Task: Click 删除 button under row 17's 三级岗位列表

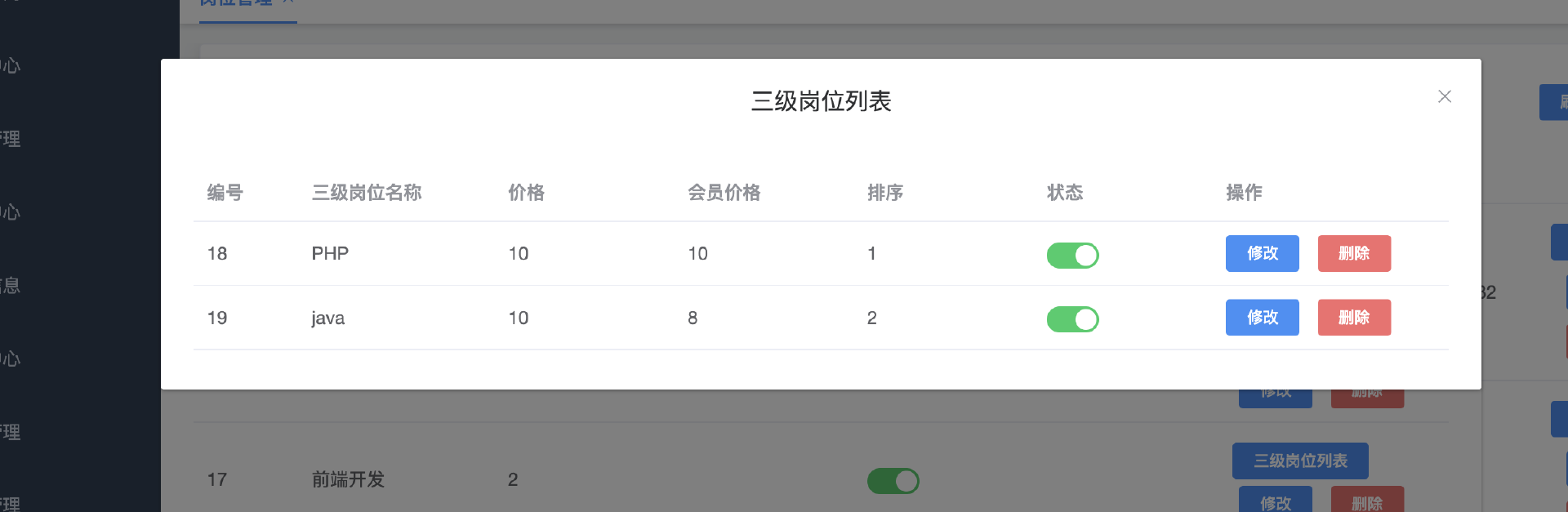Action: [x=1366, y=501]
